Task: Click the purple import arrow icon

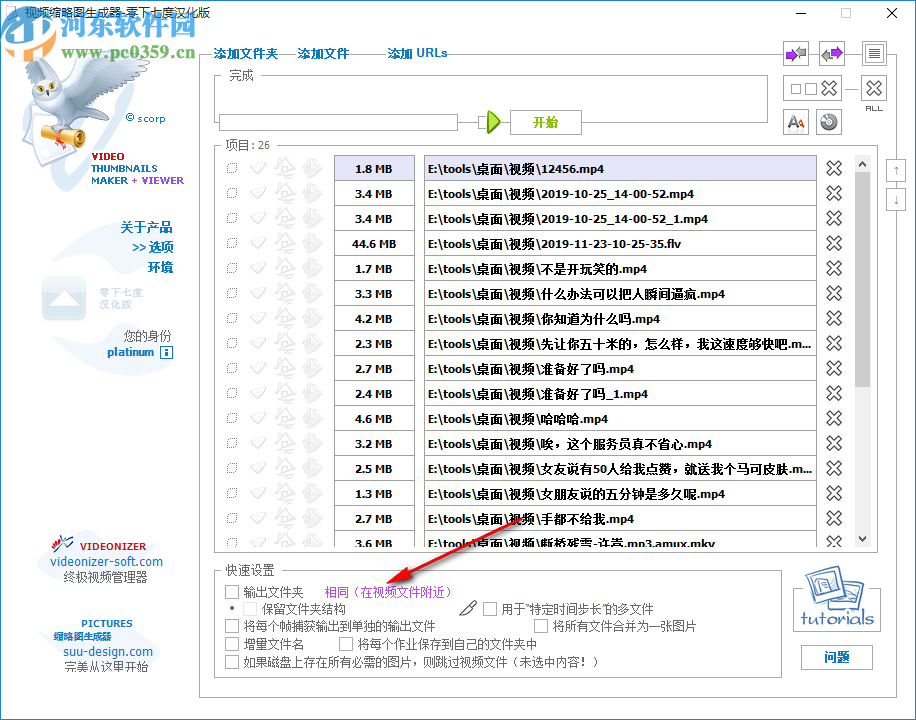Action: (795, 53)
